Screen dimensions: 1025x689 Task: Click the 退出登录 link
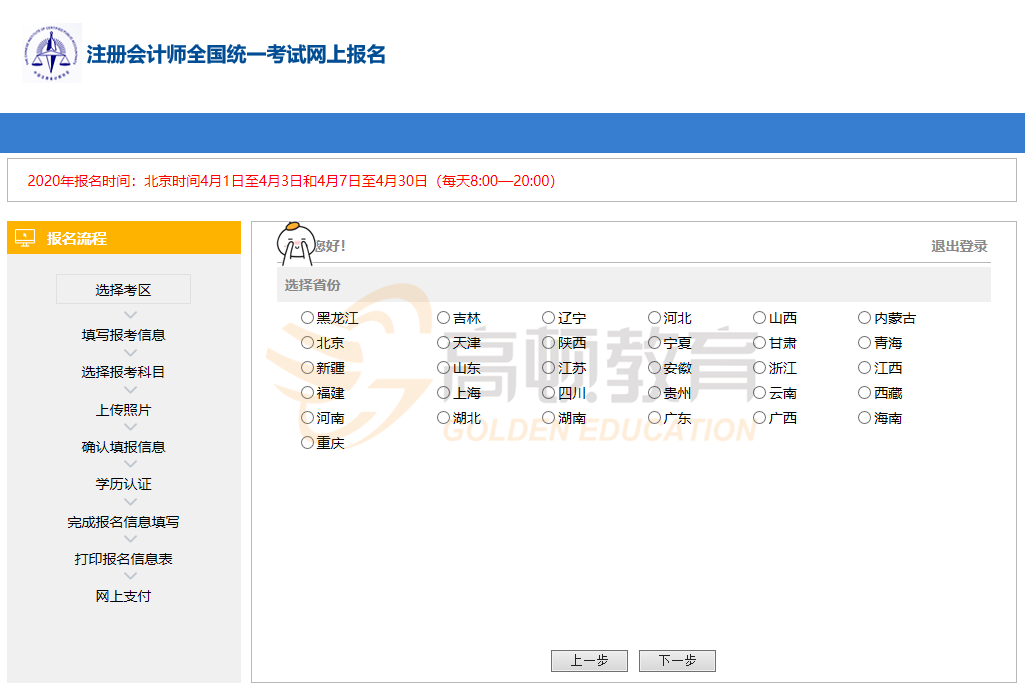click(959, 246)
